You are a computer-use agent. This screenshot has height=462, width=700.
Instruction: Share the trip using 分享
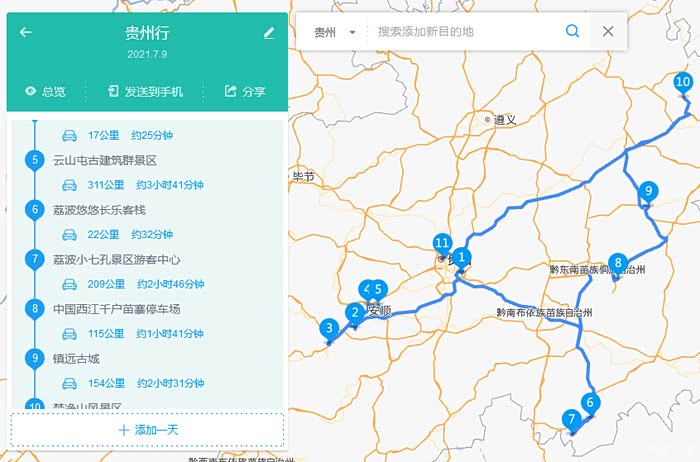(x=245, y=92)
